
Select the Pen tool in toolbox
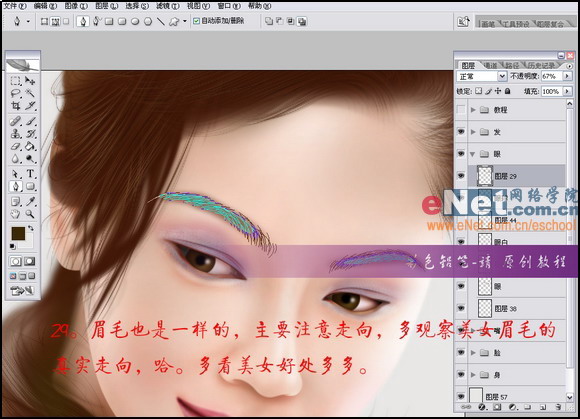(x=16, y=186)
